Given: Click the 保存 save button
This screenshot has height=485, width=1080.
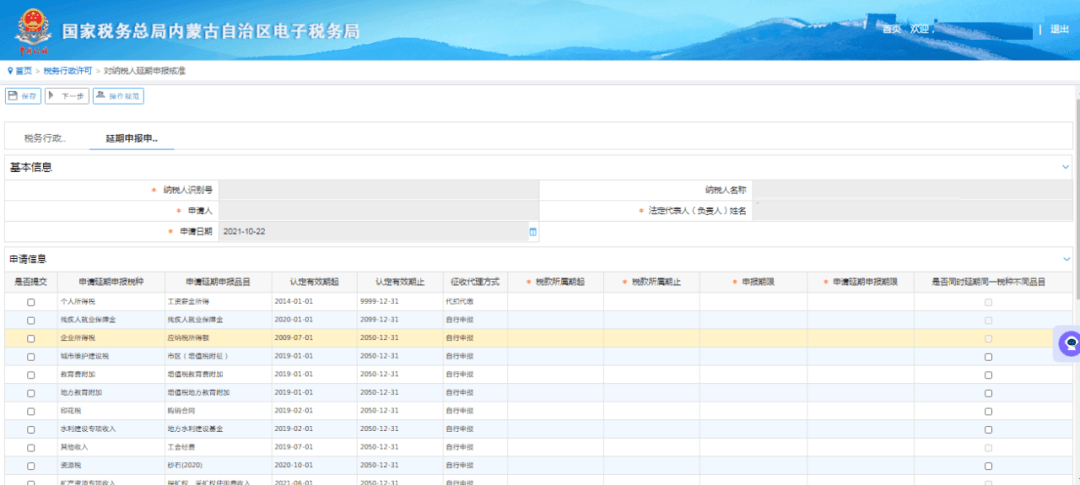Looking at the screenshot, I should (23, 96).
